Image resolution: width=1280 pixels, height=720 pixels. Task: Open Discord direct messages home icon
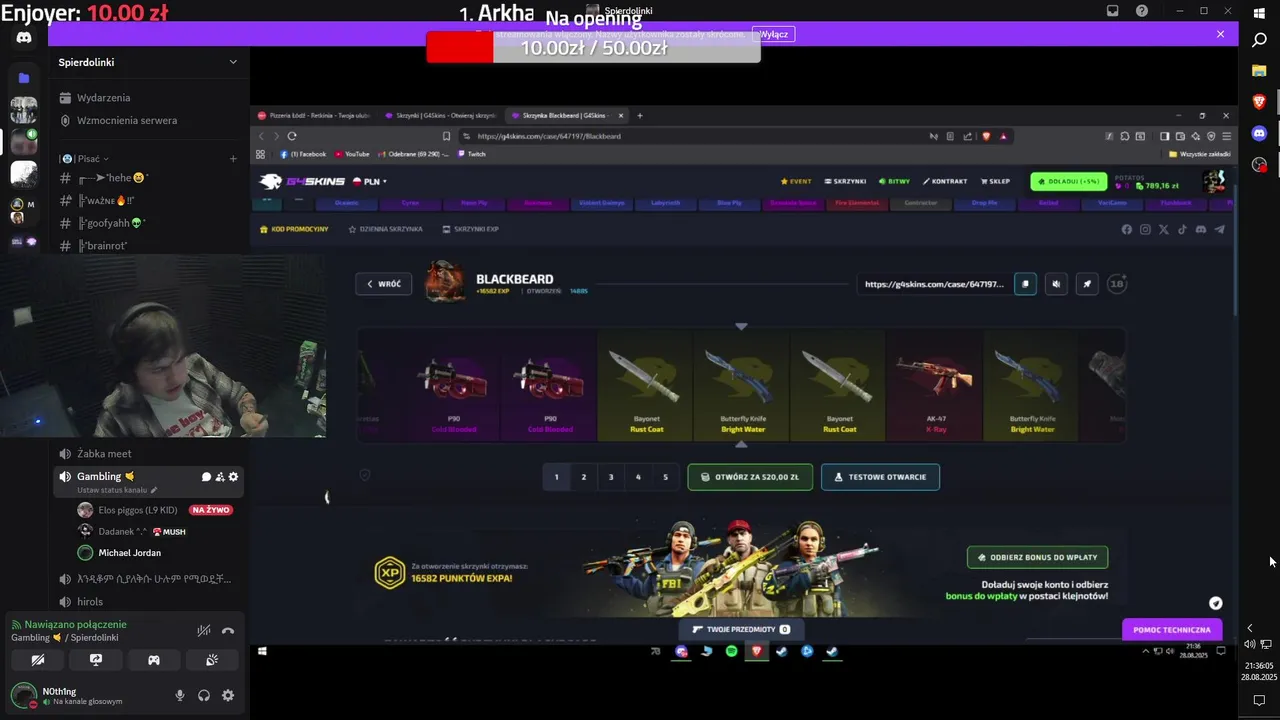click(24, 38)
